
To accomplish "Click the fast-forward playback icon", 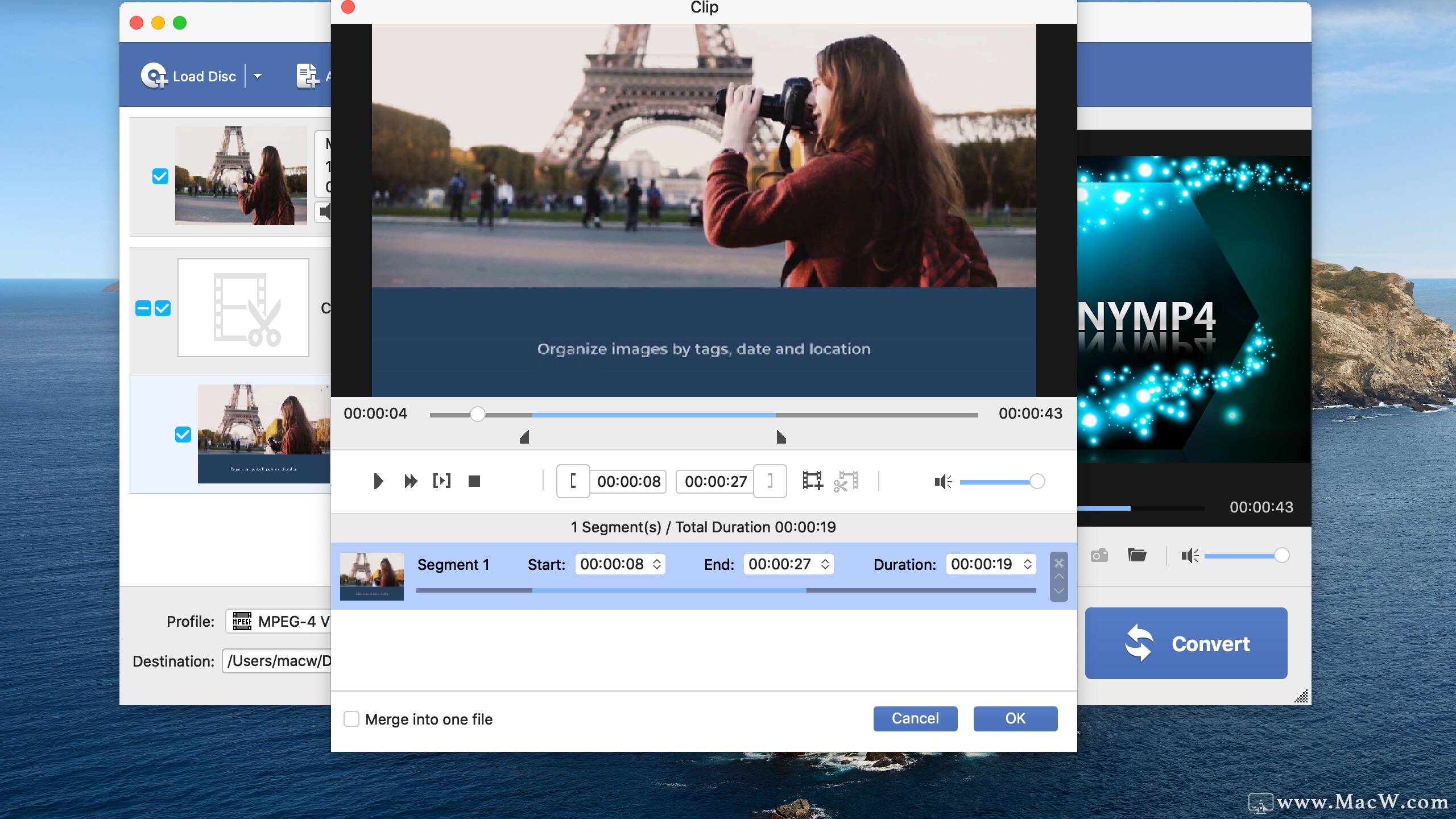I will (411, 481).
